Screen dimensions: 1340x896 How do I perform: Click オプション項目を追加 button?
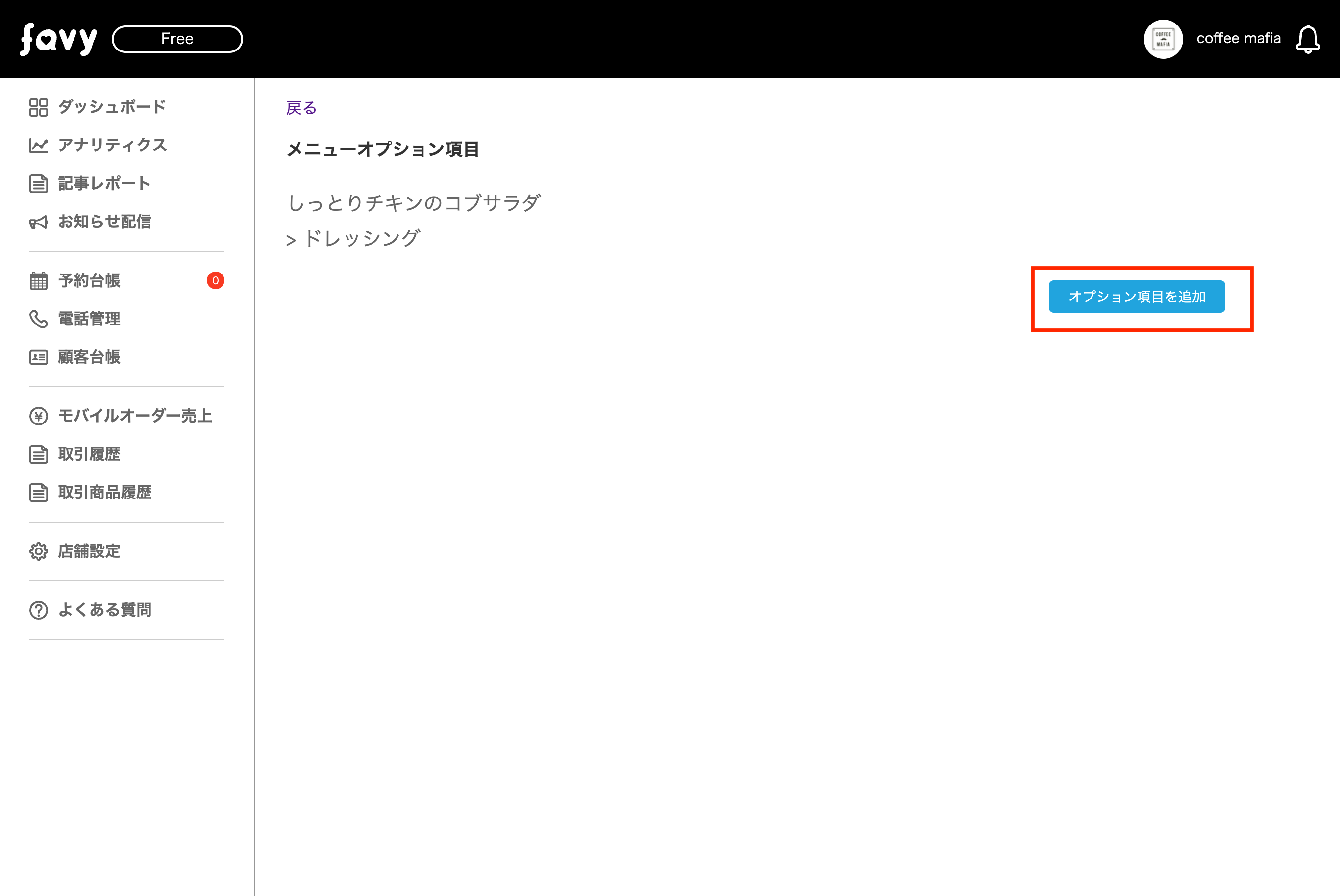(x=1136, y=297)
